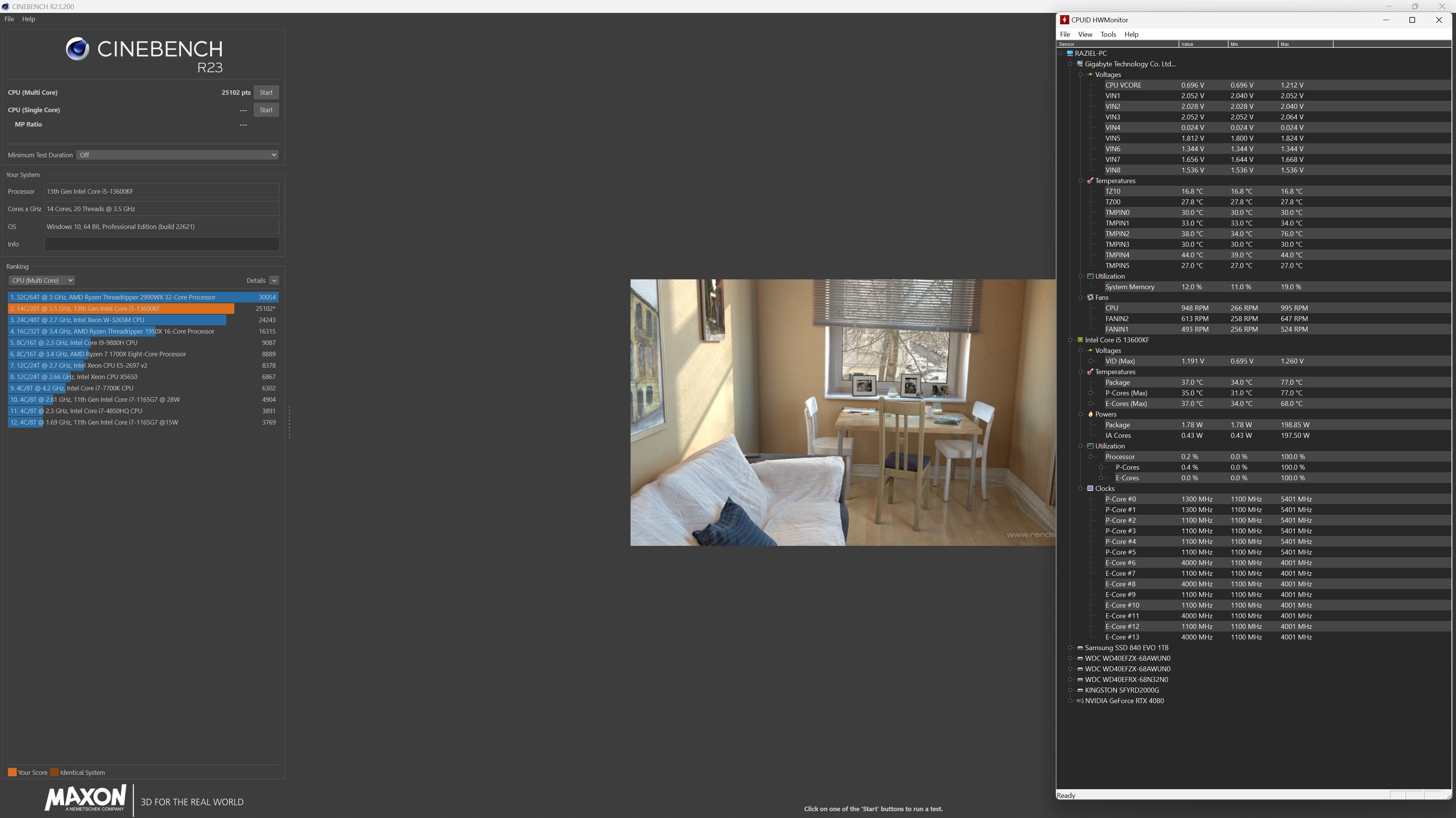This screenshot has width=1456, height=818.
Task: Click the motherboard Voltages lightning icon
Action: click(1090, 75)
